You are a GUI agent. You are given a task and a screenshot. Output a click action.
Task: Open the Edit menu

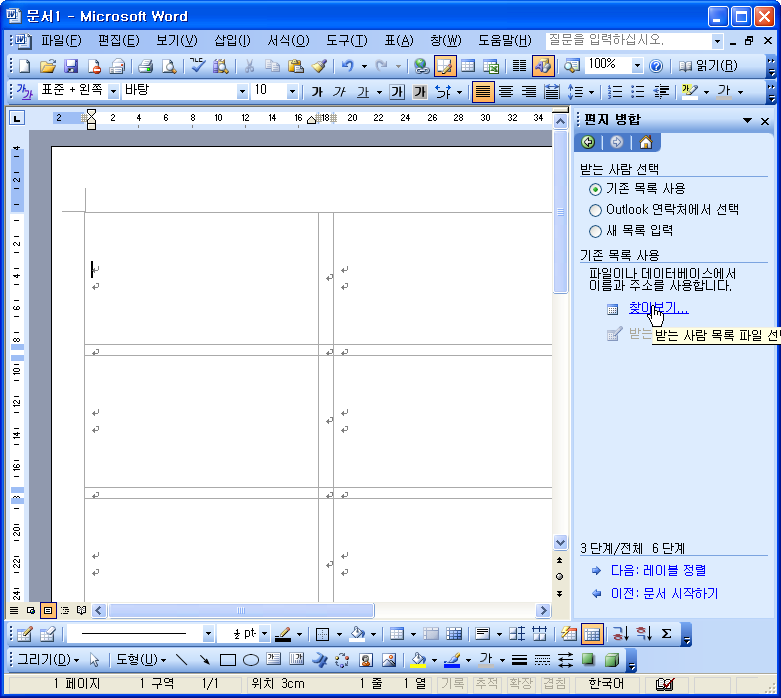click(x=119, y=40)
